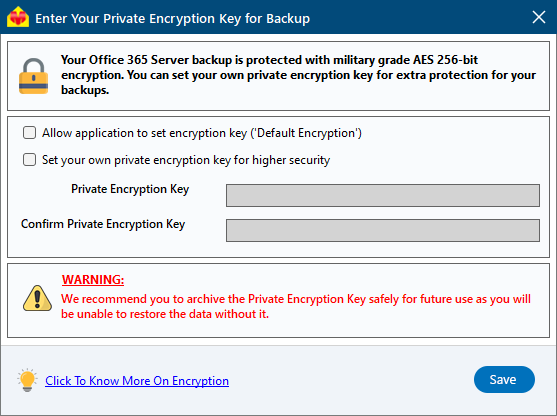This screenshot has height=416, width=557.
Task: Click the Private Encryption Key field
Action: [383, 195]
